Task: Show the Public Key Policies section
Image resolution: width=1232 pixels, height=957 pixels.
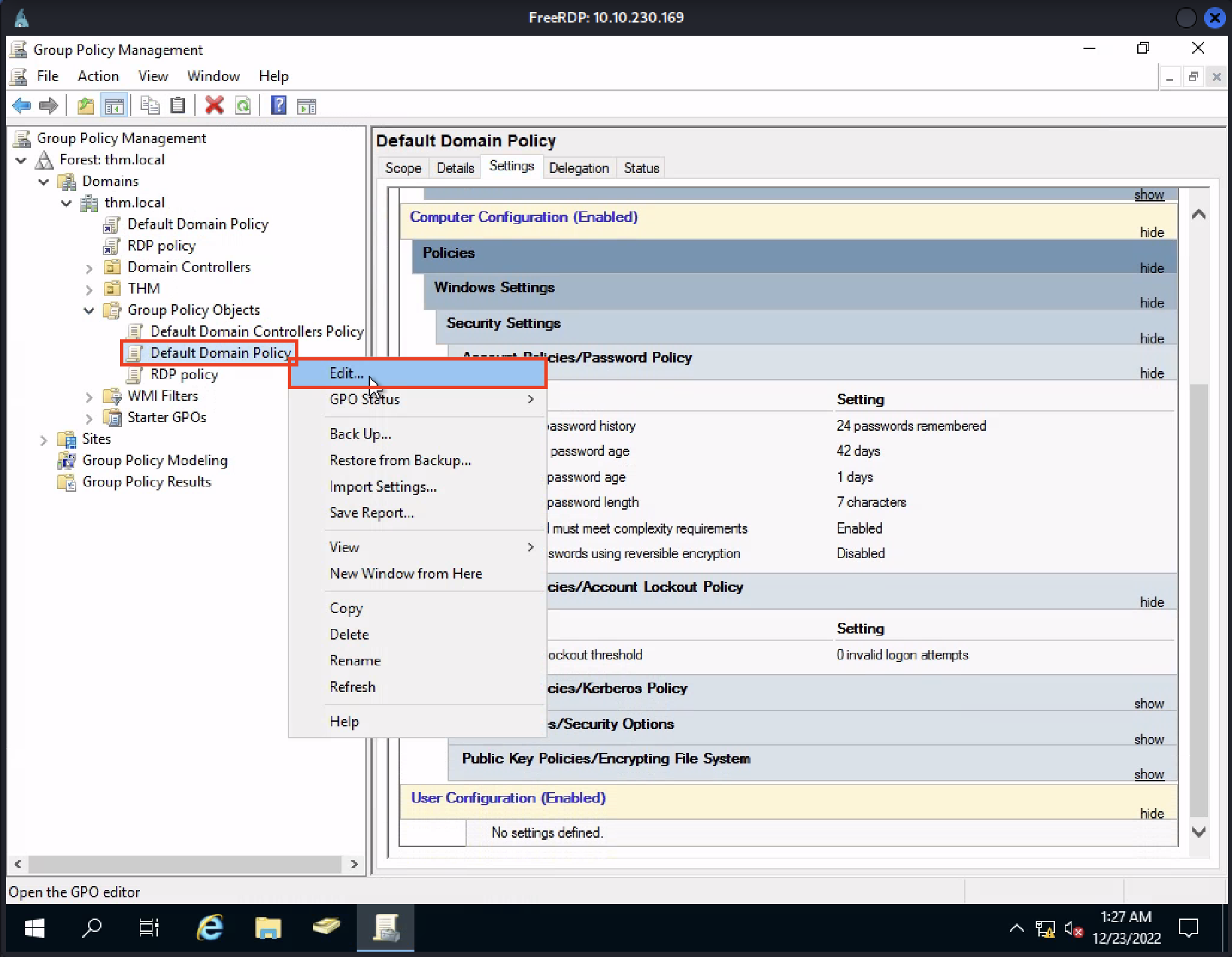Action: (1149, 775)
